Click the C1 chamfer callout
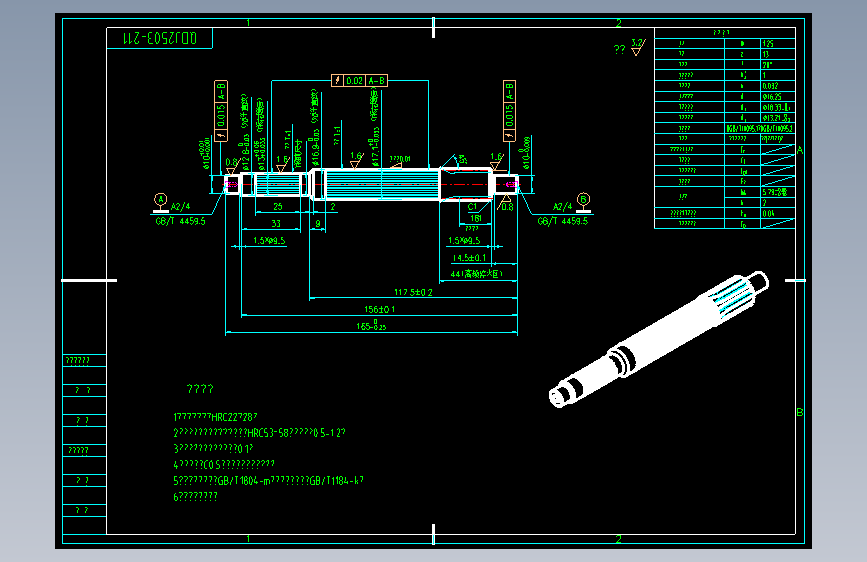Viewport: 867px width, 562px height. point(472,206)
